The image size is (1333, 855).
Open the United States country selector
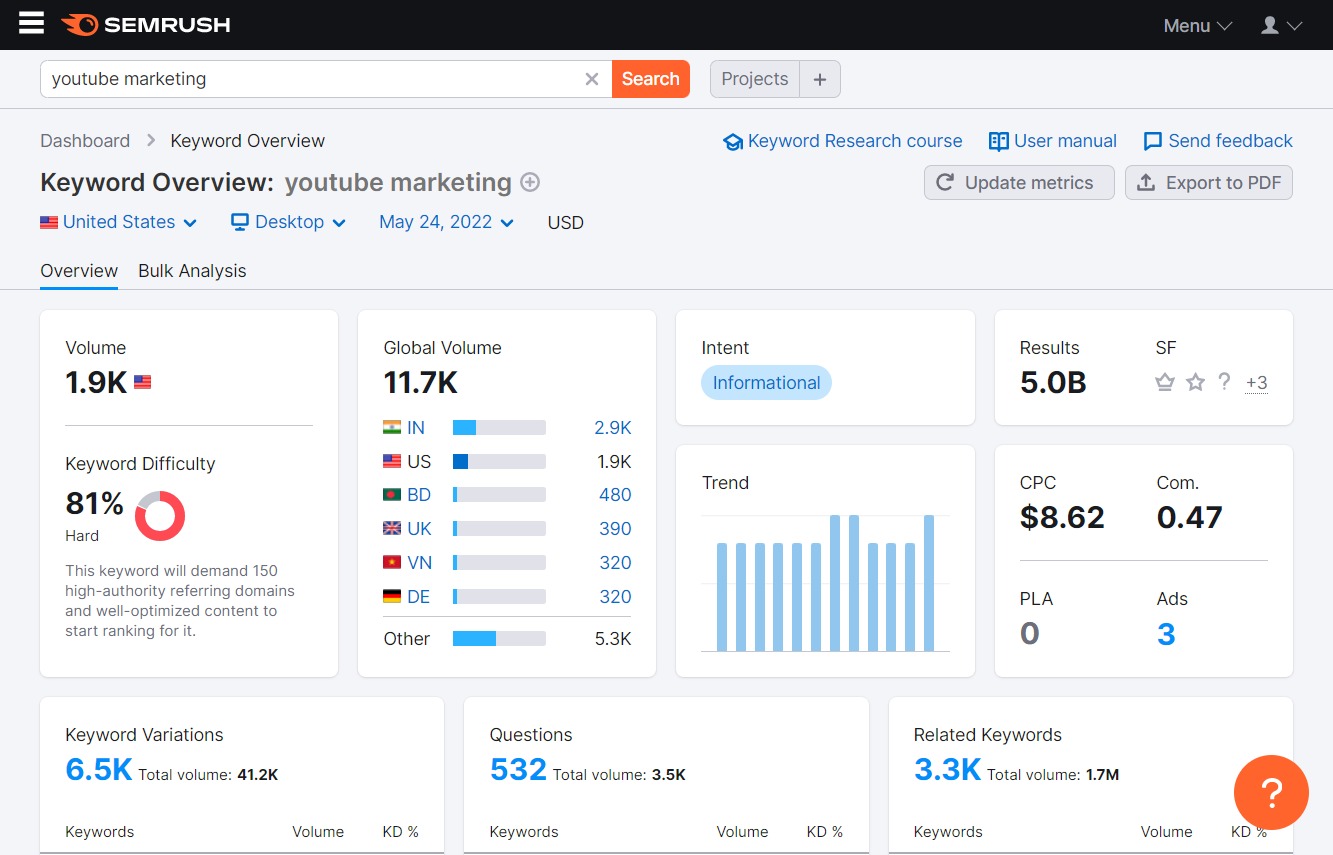click(119, 222)
